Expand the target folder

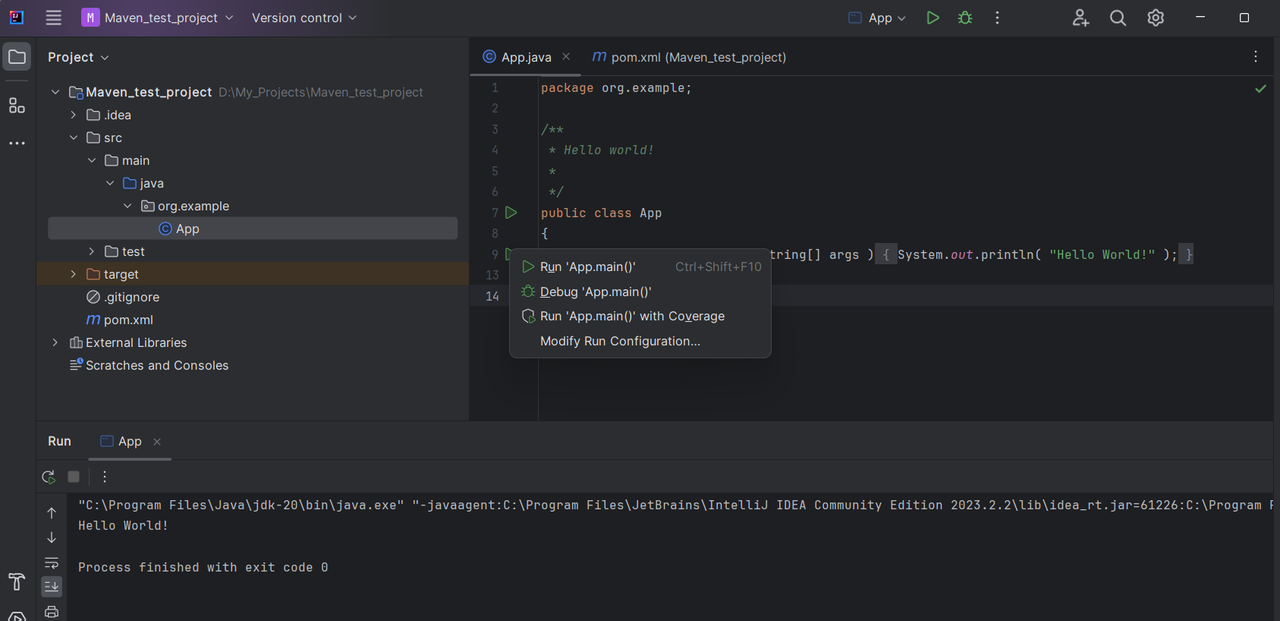pyautogui.click(x=73, y=275)
